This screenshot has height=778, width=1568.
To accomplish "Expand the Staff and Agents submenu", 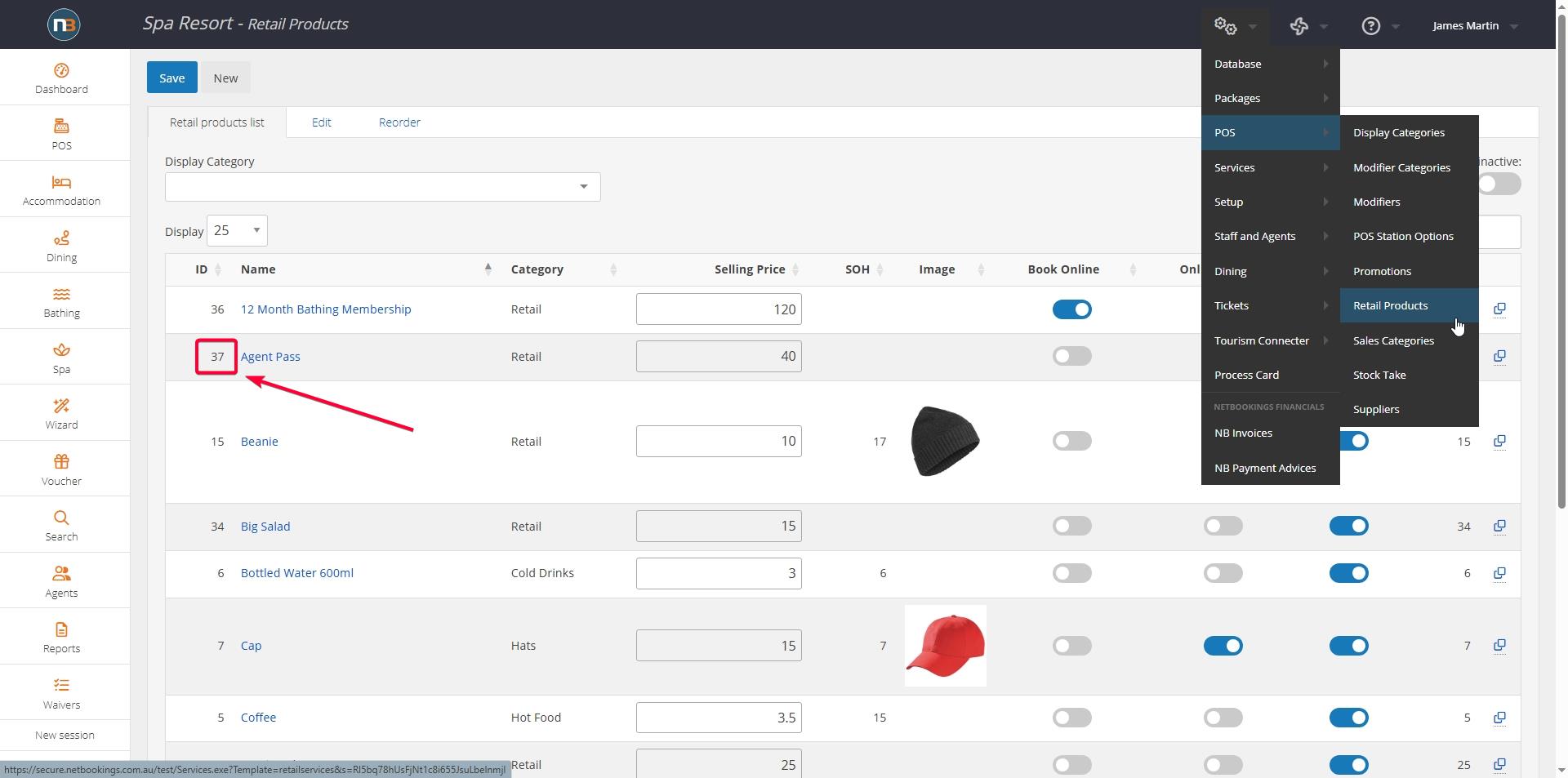I will tap(1270, 236).
